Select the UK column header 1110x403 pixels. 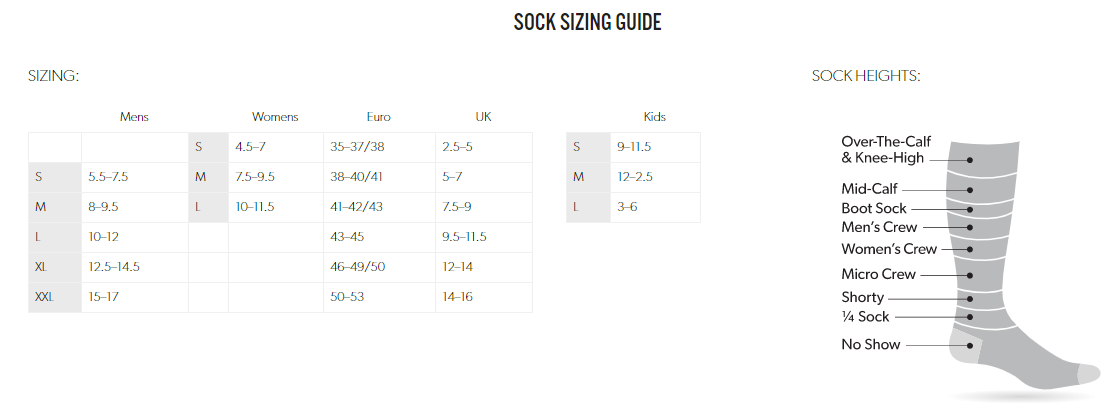[x=484, y=117]
